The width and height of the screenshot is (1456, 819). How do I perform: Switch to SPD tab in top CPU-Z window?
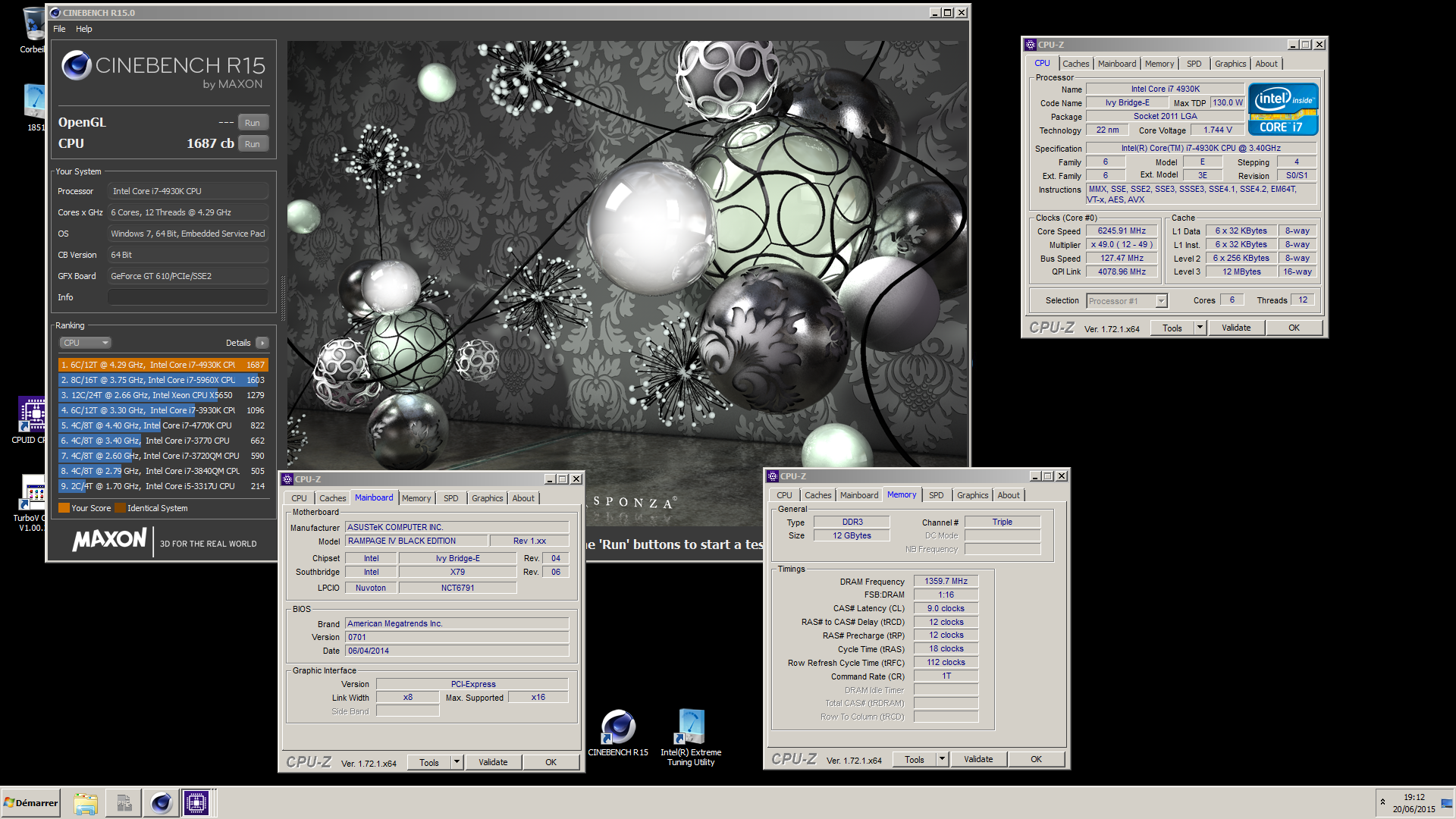coord(1194,64)
